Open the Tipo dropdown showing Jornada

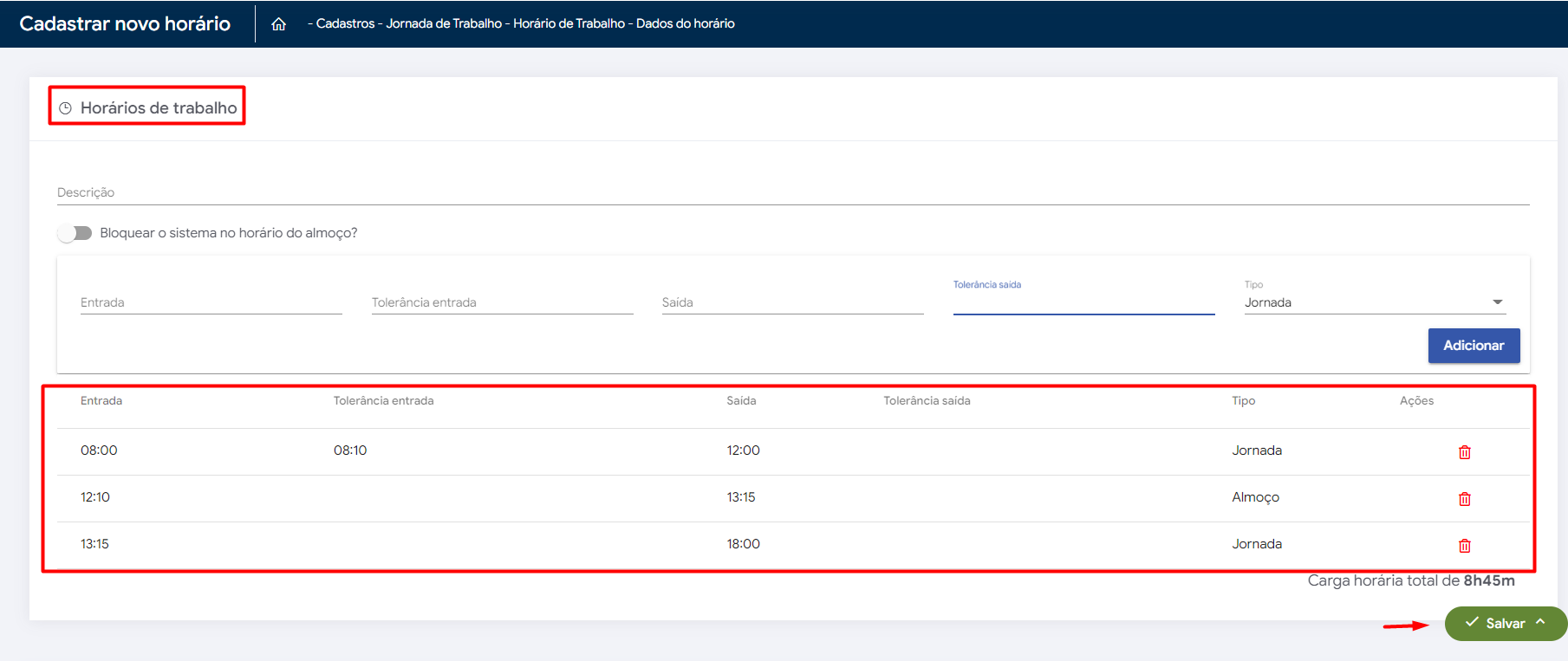pos(1365,302)
